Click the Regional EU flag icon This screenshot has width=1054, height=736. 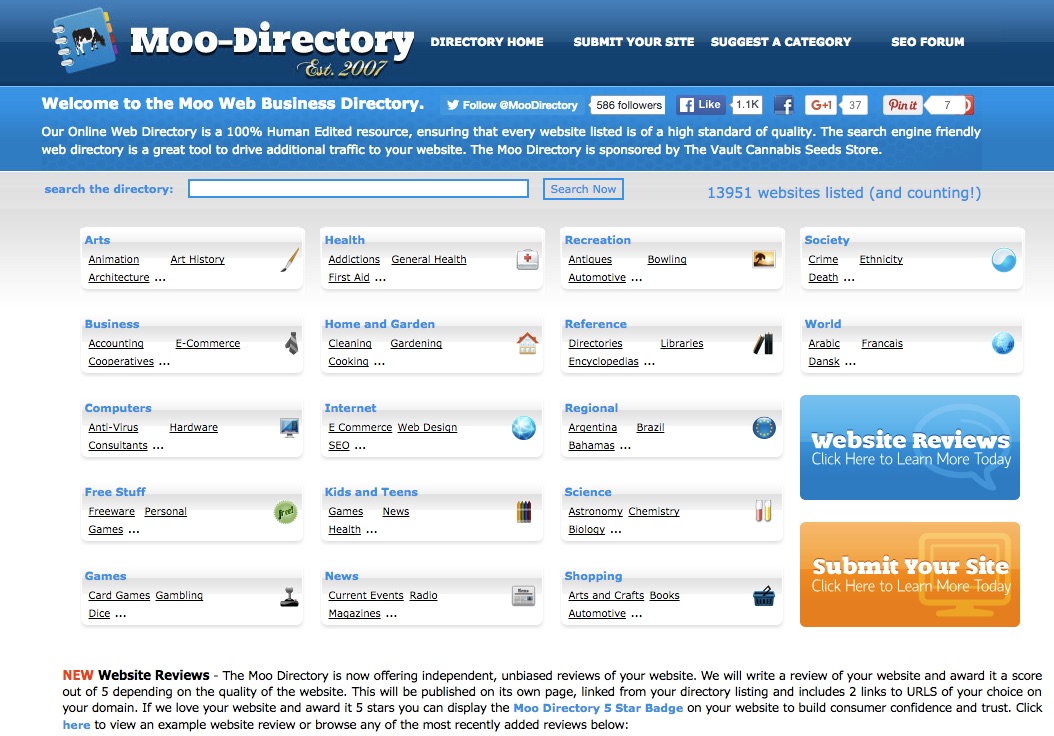tap(764, 427)
